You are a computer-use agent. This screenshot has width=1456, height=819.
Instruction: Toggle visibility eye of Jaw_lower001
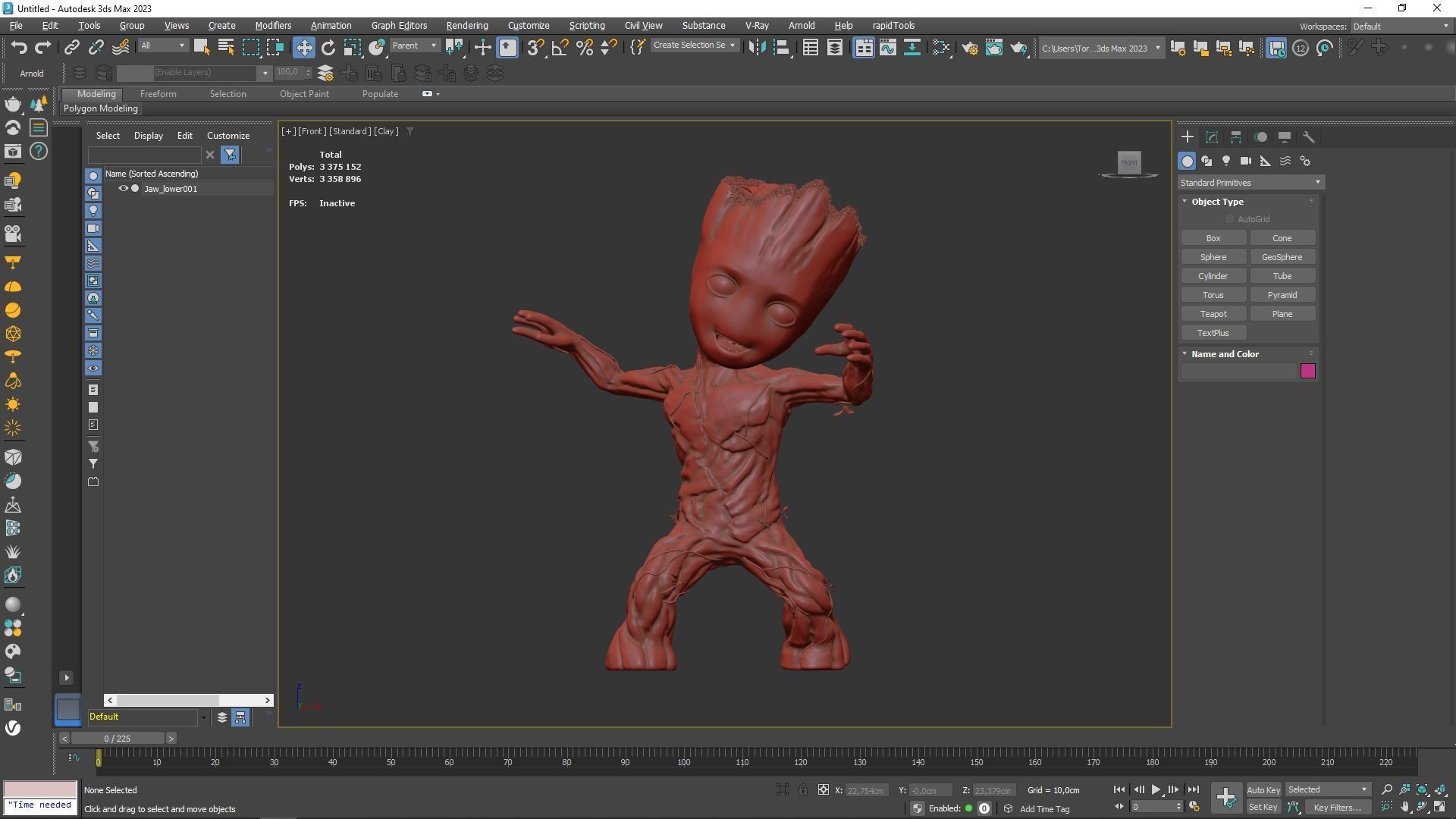point(123,189)
